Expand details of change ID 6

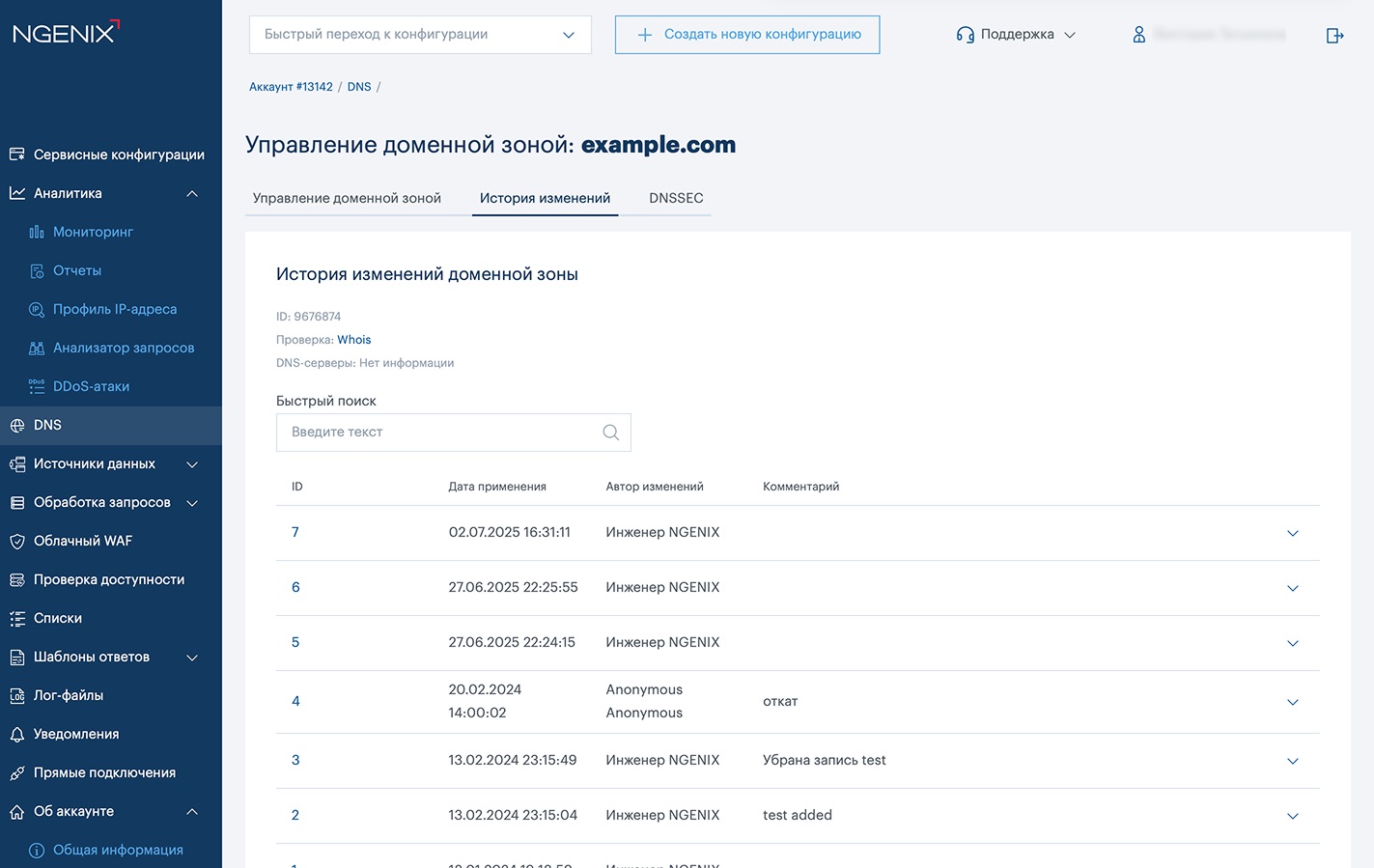tap(1293, 588)
